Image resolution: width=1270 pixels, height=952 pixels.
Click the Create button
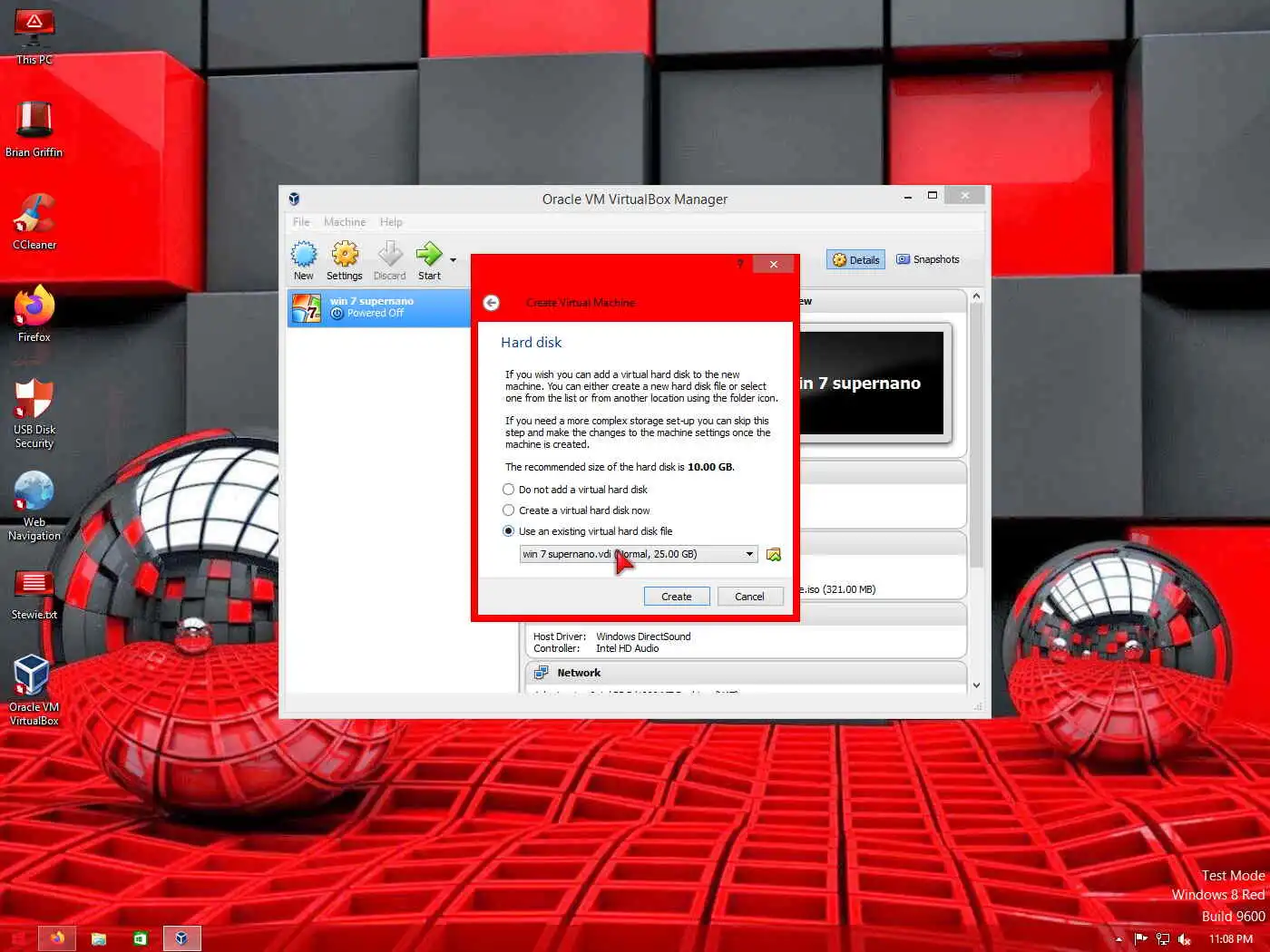[x=676, y=597]
